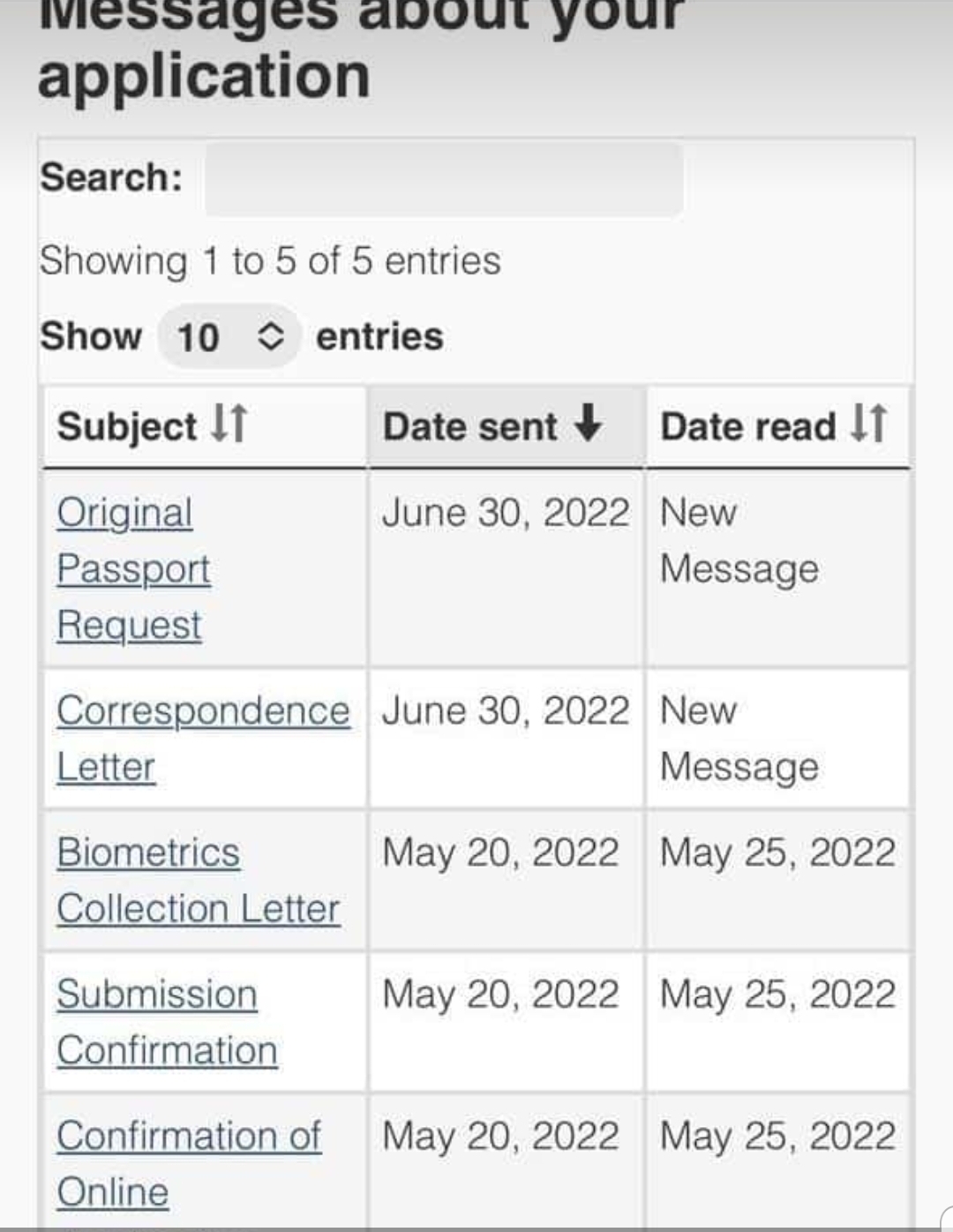Click the Showing 1 to 5 of 5 entries text
Image resolution: width=953 pixels, height=1232 pixels.
(270, 261)
